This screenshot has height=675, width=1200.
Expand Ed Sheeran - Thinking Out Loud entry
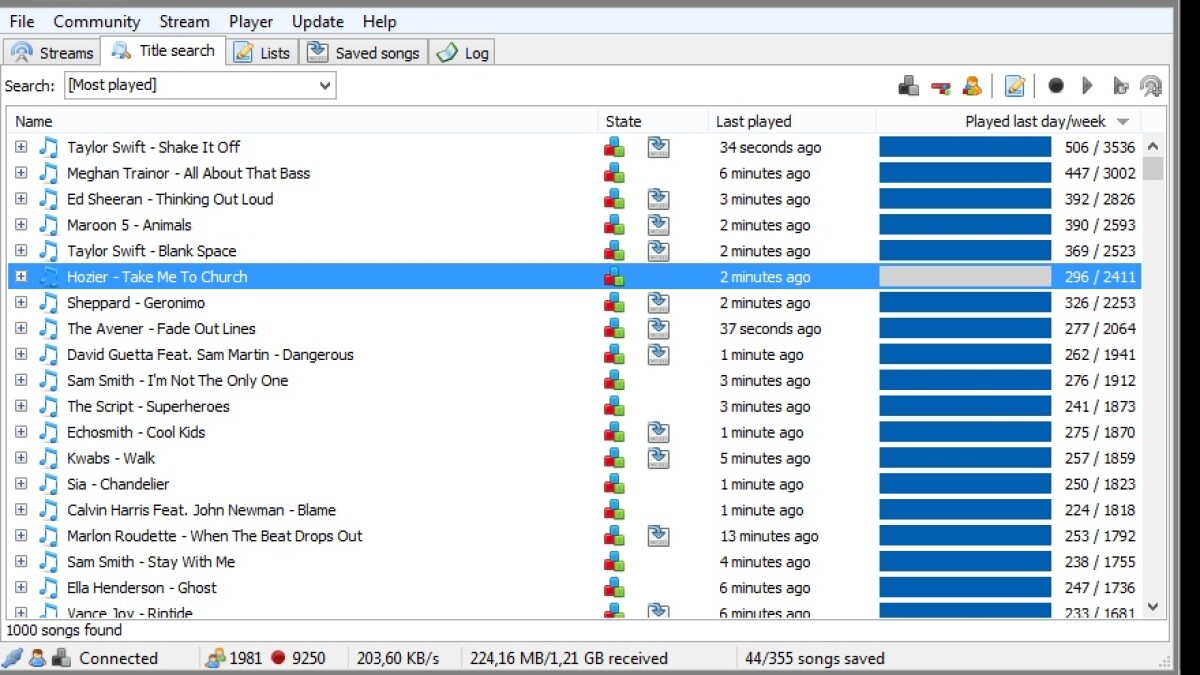[x=21, y=199]
